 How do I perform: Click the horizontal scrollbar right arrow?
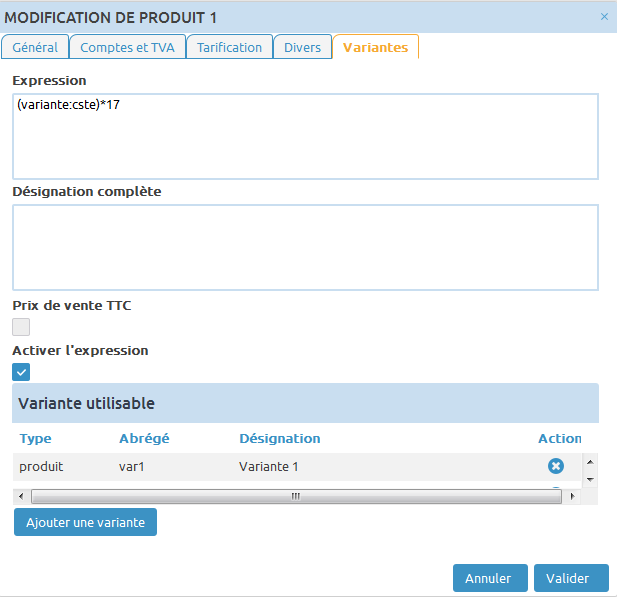point(572,496)
